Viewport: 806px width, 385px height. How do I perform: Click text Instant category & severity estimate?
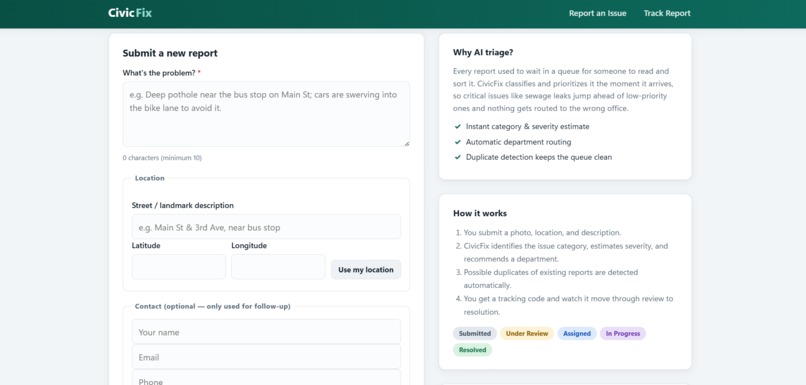(527, 126)
